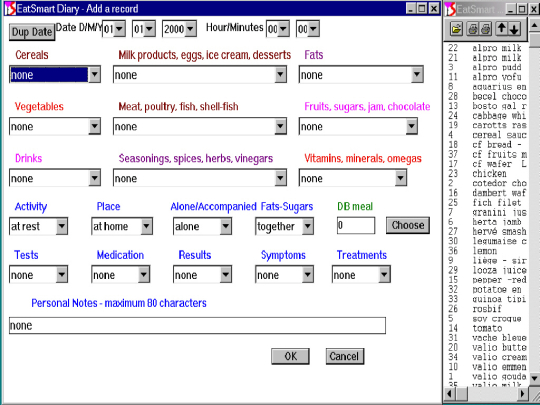The height and width of the screenshot is (405, 540).
Task: Select the cabbage whi list row
Action: [x=486, y=115]
